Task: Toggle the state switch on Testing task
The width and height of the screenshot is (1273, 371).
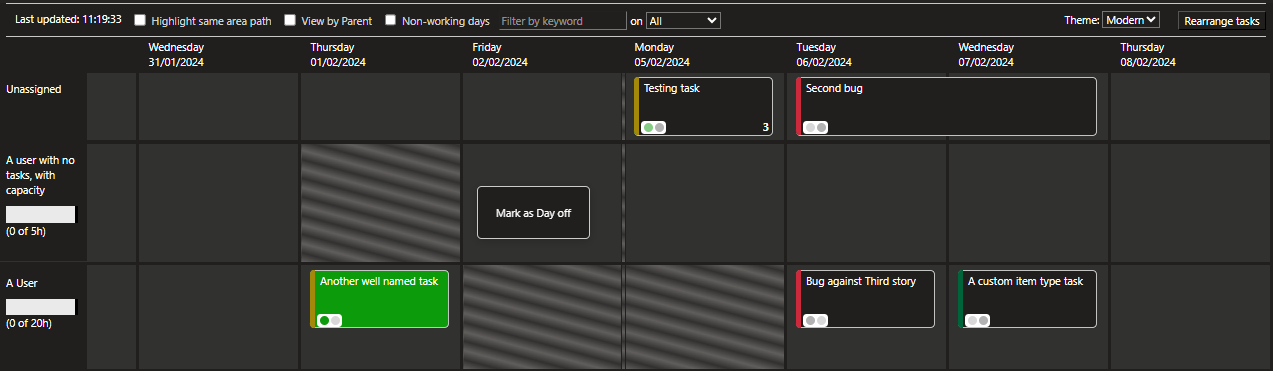Action: click(654, 127)
